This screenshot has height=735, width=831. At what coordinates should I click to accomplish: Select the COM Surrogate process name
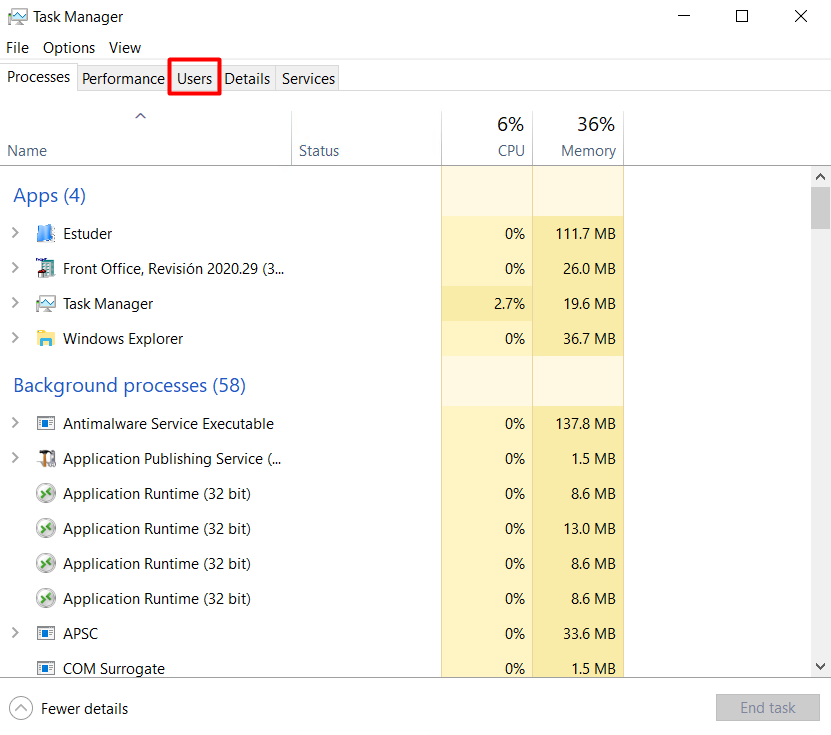(x=114, y=668)
